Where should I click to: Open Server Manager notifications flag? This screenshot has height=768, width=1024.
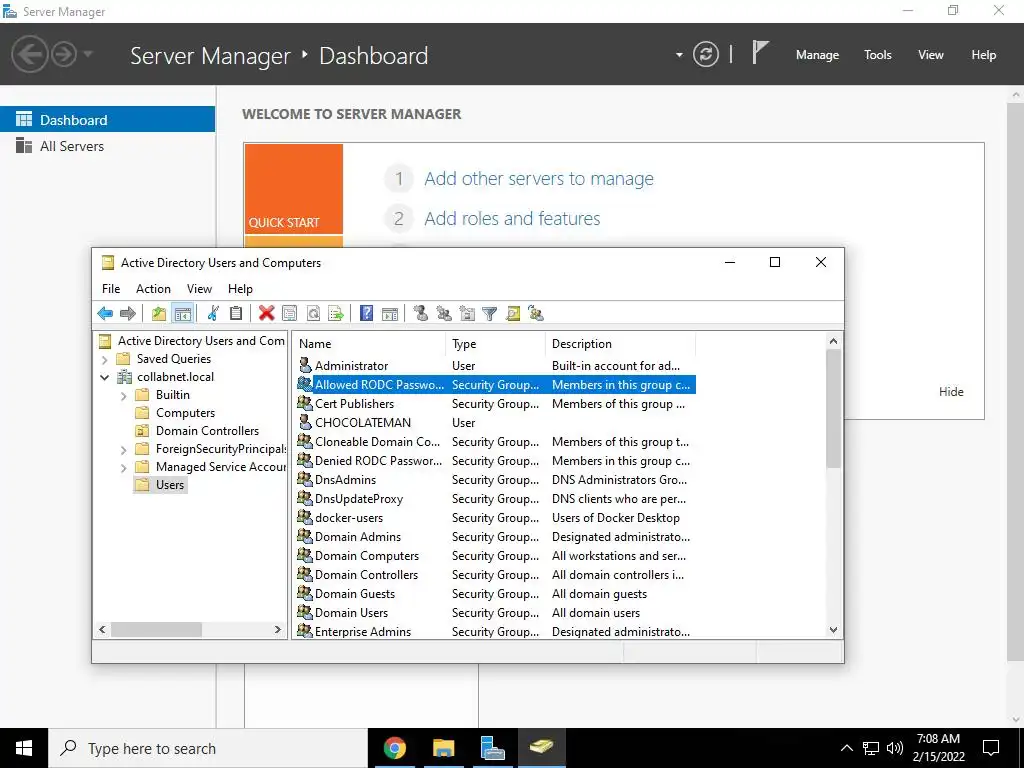point(760,52)
